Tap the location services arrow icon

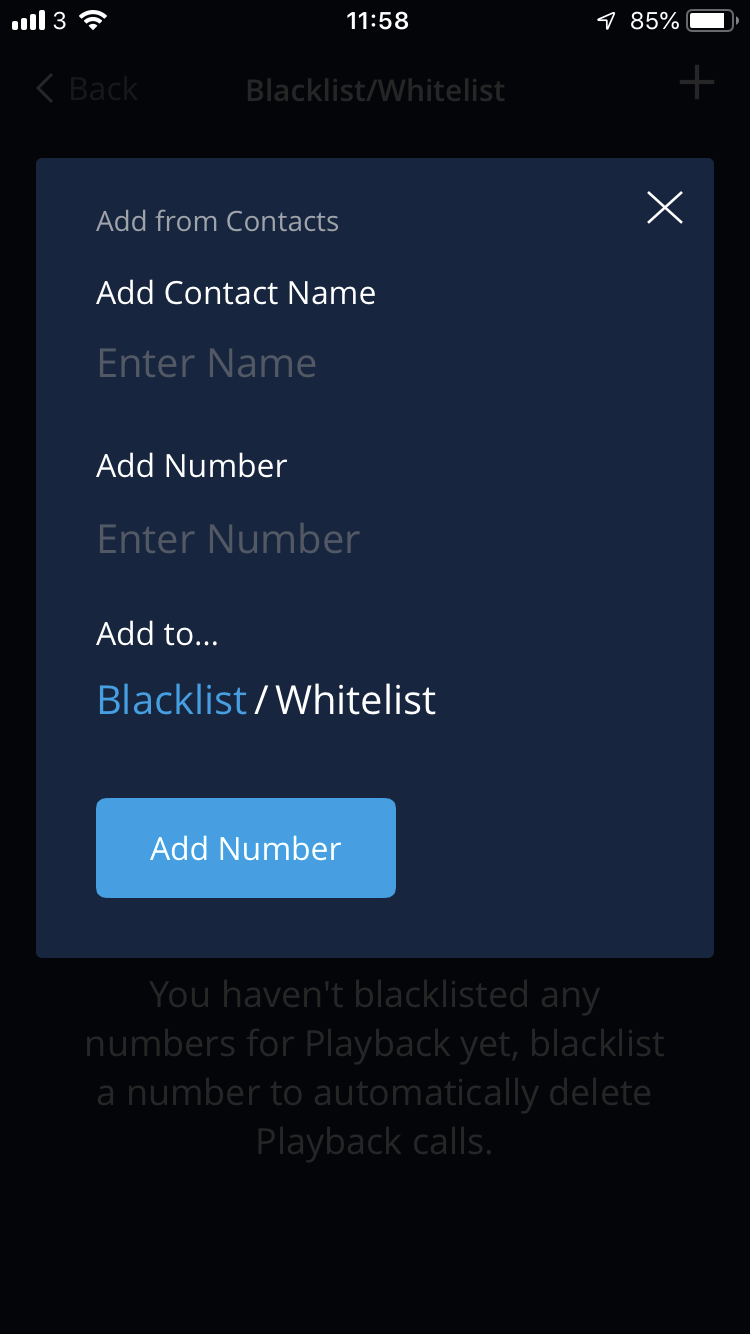pyautogui.click(x=606, y=20)
